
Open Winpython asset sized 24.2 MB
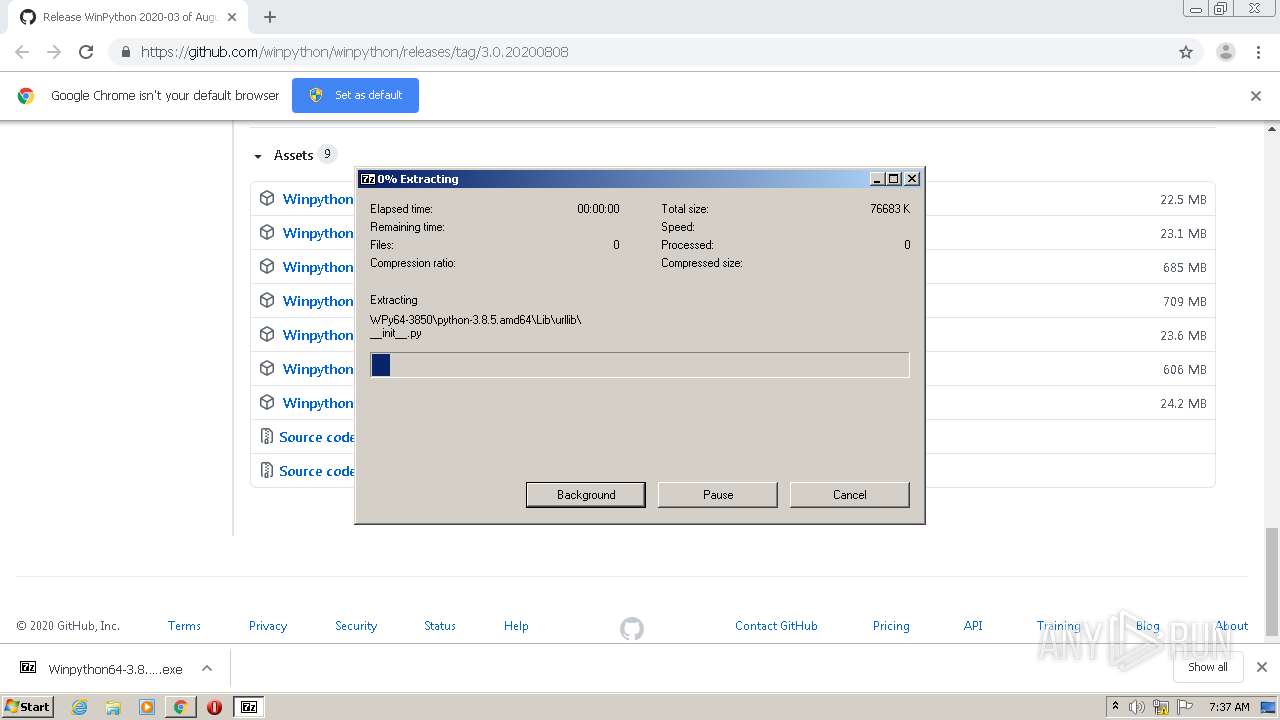coord(318,403)
